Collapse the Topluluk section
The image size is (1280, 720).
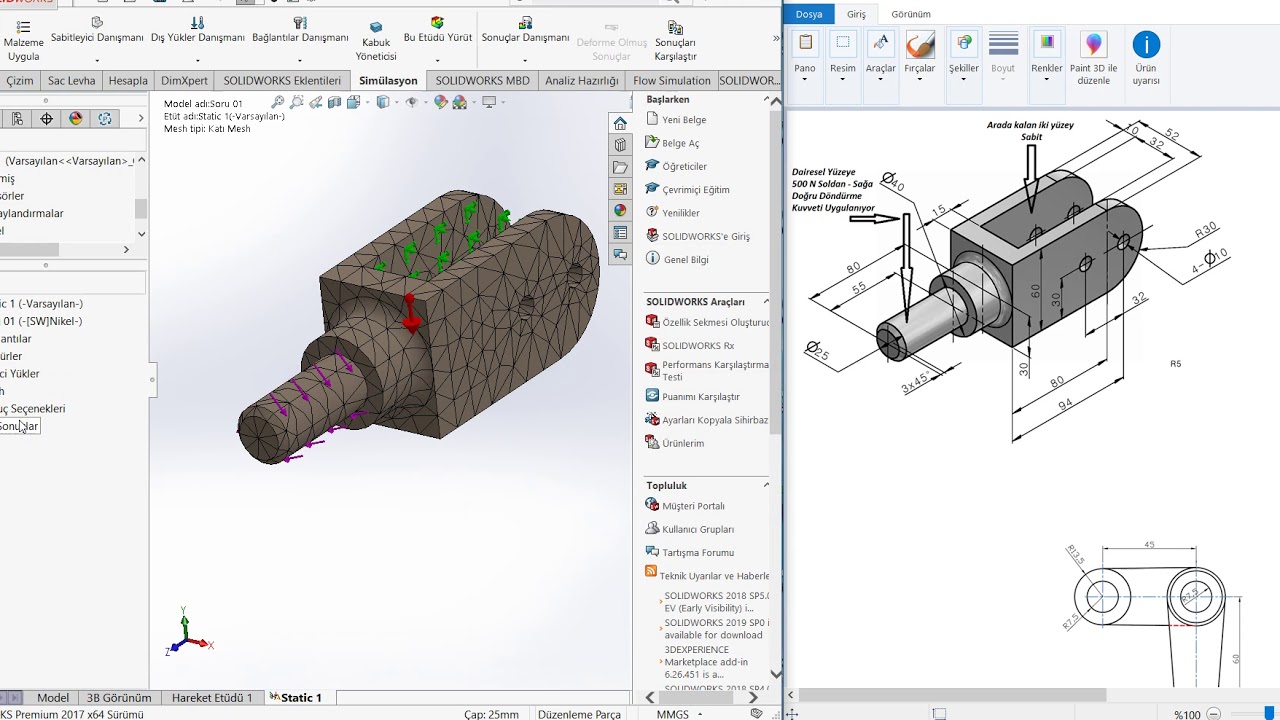click(767, 485)
